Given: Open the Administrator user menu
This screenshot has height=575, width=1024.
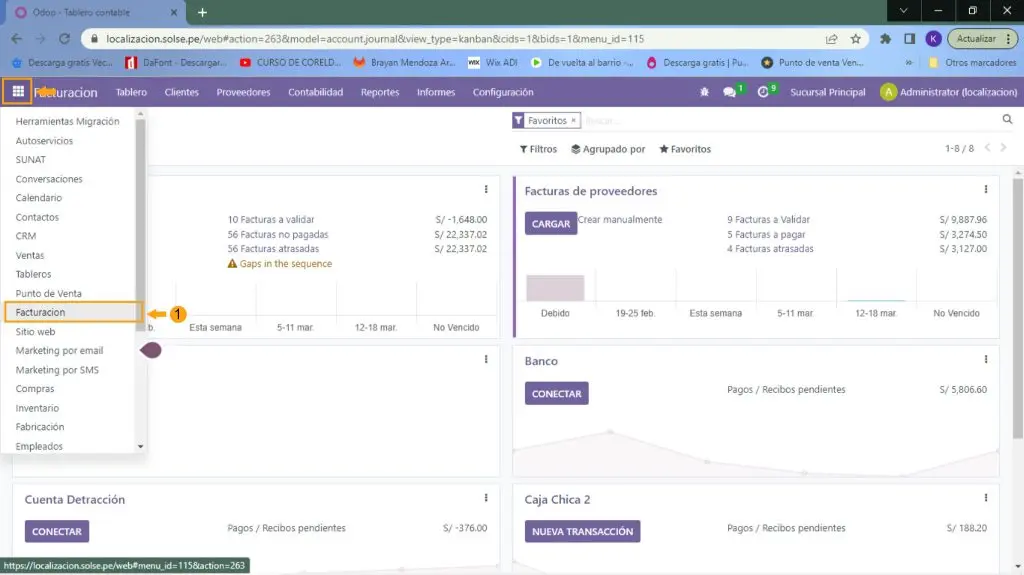Looking at the screenshot, I should (x=948, y=92).
